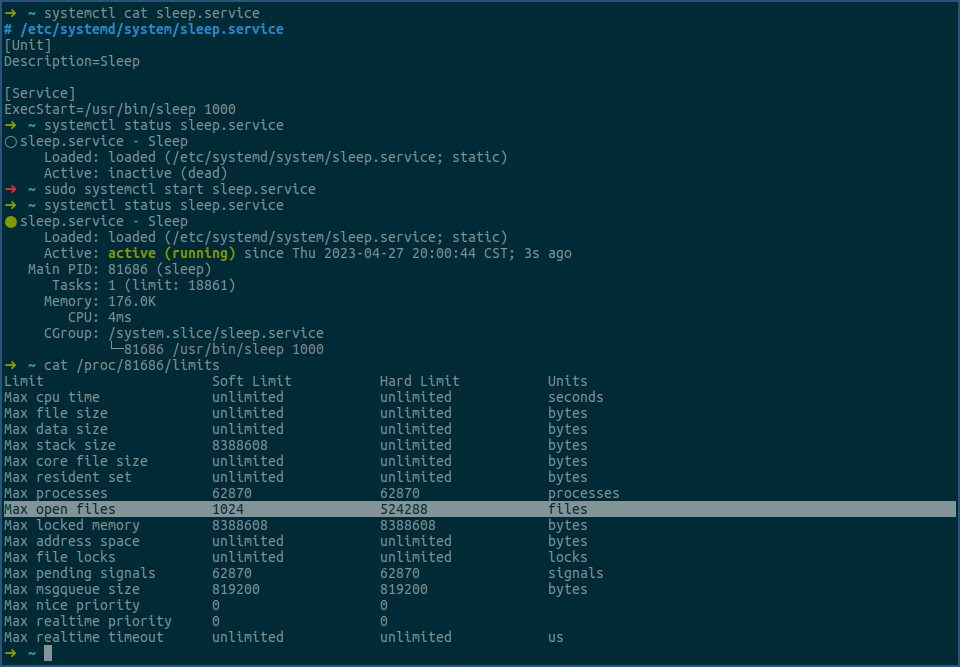Screen dimensions: 960x667
Task: Click the "Units" column header
Action: point(568,381)
